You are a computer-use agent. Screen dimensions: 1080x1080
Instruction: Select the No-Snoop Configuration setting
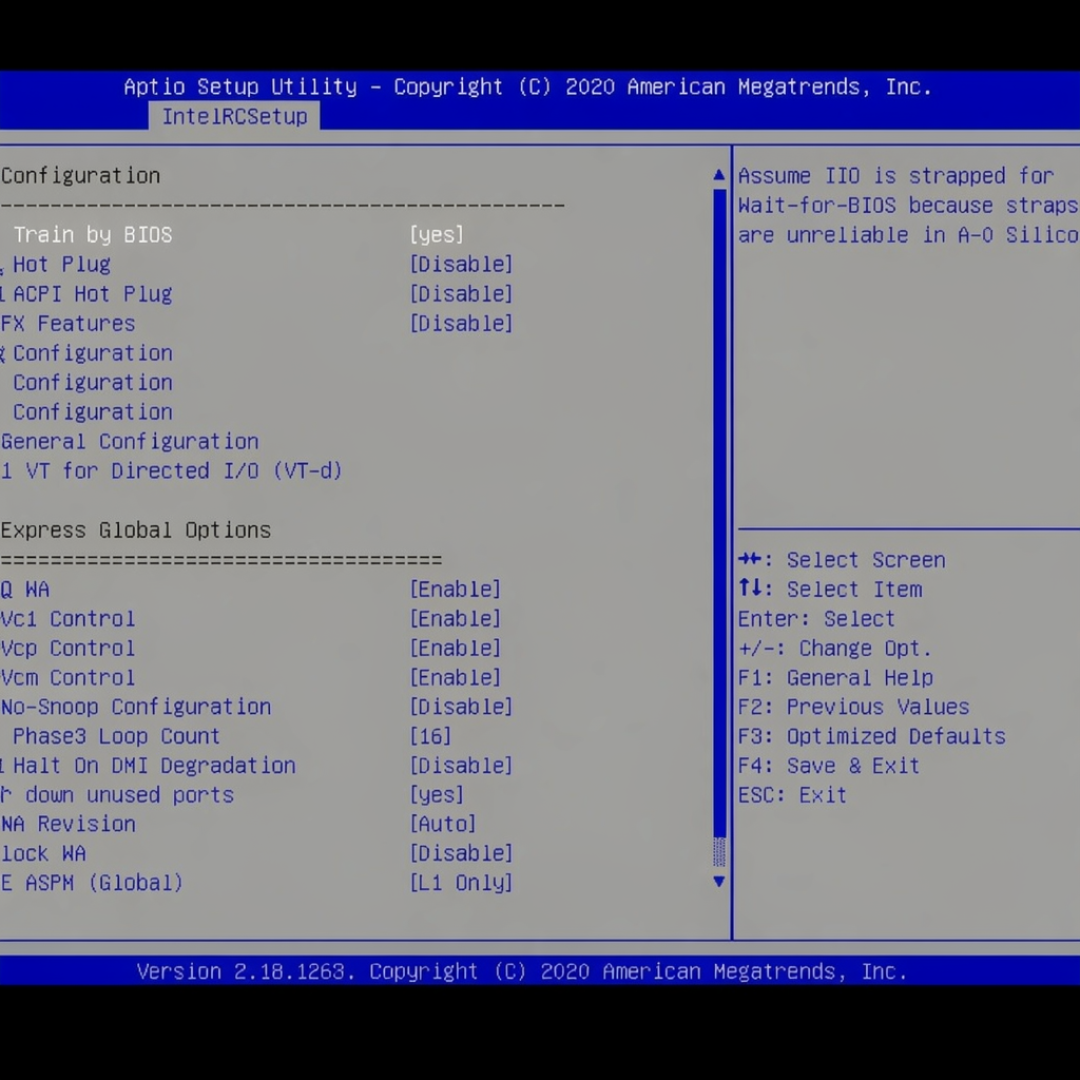pyautogui.click(x=136, y=707)
